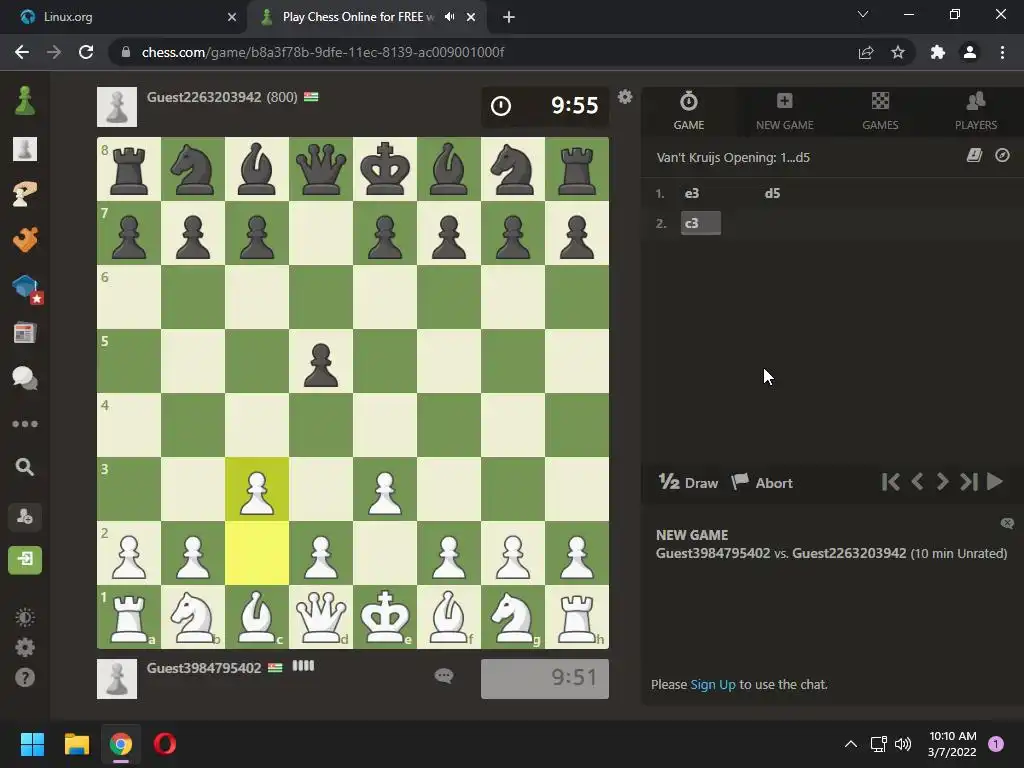The image size is (1024, 768).
Task: Open the More three-dots sidebar menu
Action: 25,424
